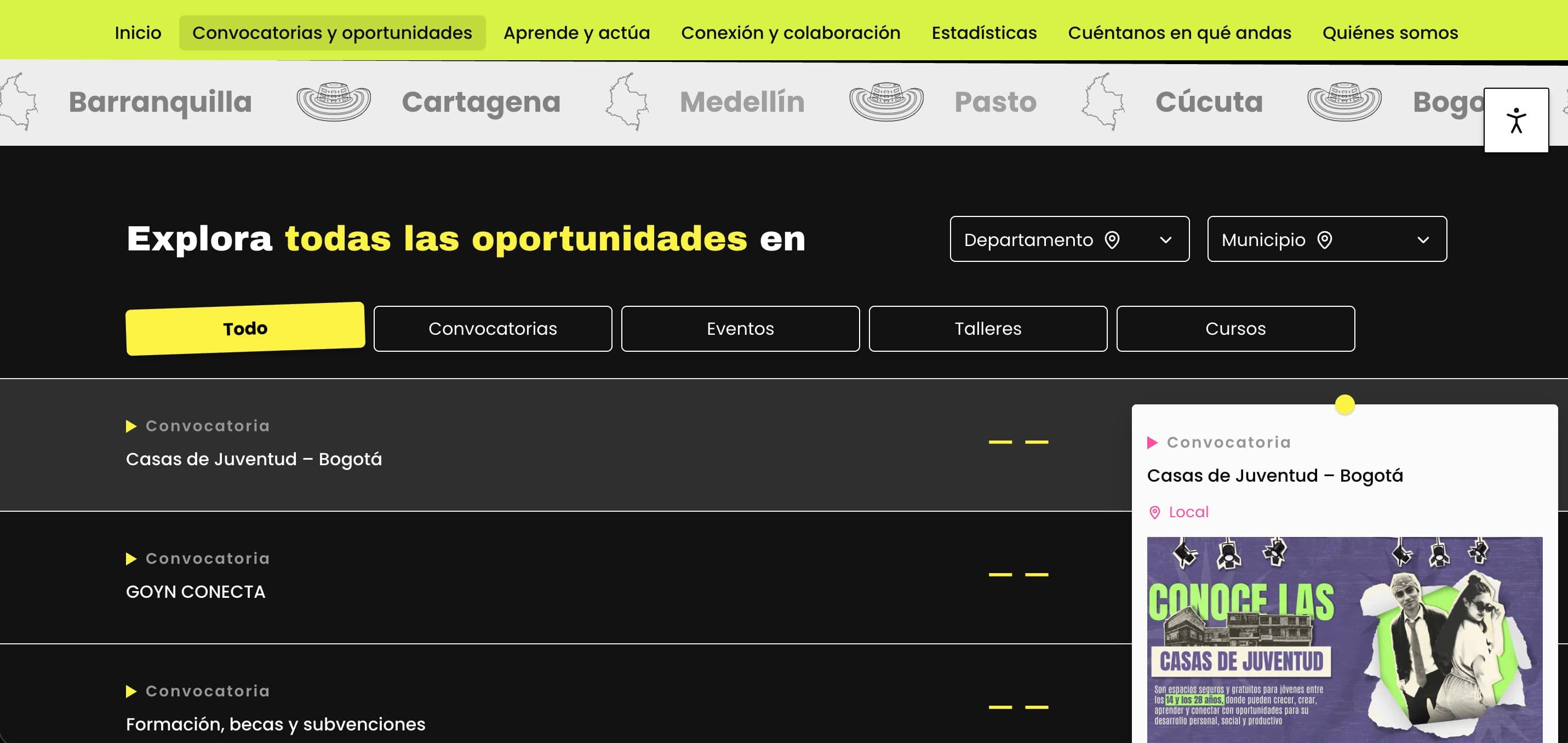
Task: Click pink triangle in the Convocatoria card
Action: pos(1152,442)
